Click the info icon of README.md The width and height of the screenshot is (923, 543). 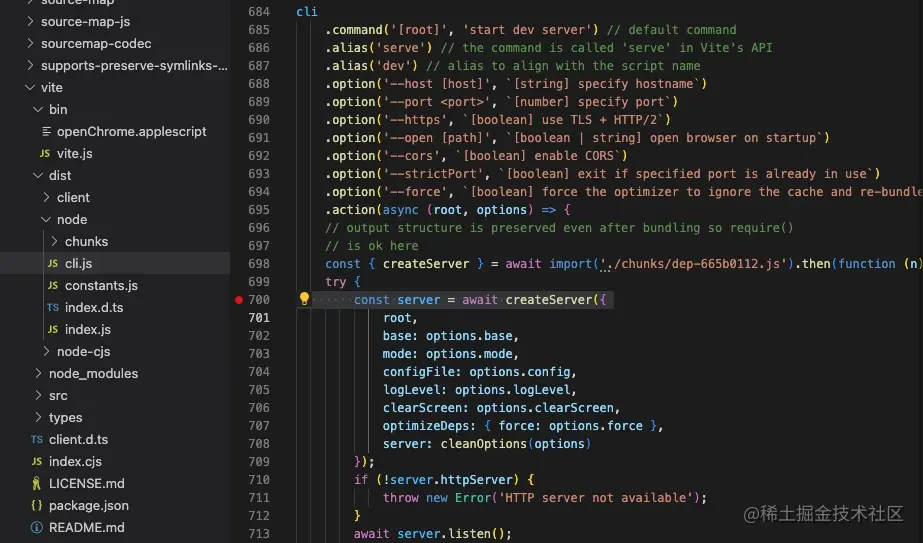36,528
